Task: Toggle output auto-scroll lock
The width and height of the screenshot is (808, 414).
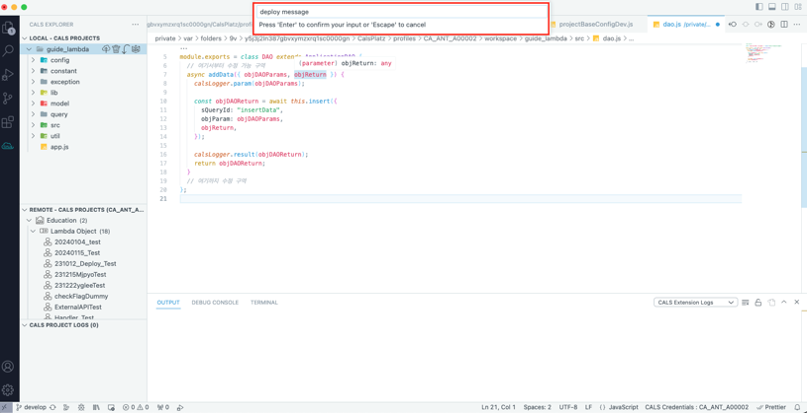Action: pos(758,303)
